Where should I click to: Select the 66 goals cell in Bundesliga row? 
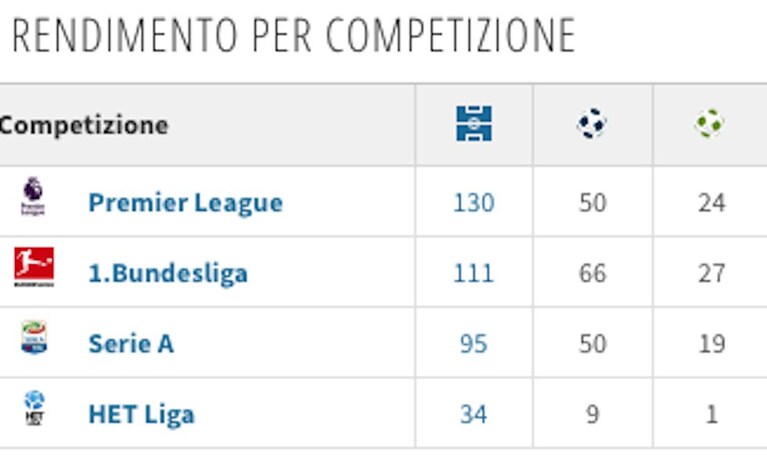pyautogui.click(x=592, y=273)
